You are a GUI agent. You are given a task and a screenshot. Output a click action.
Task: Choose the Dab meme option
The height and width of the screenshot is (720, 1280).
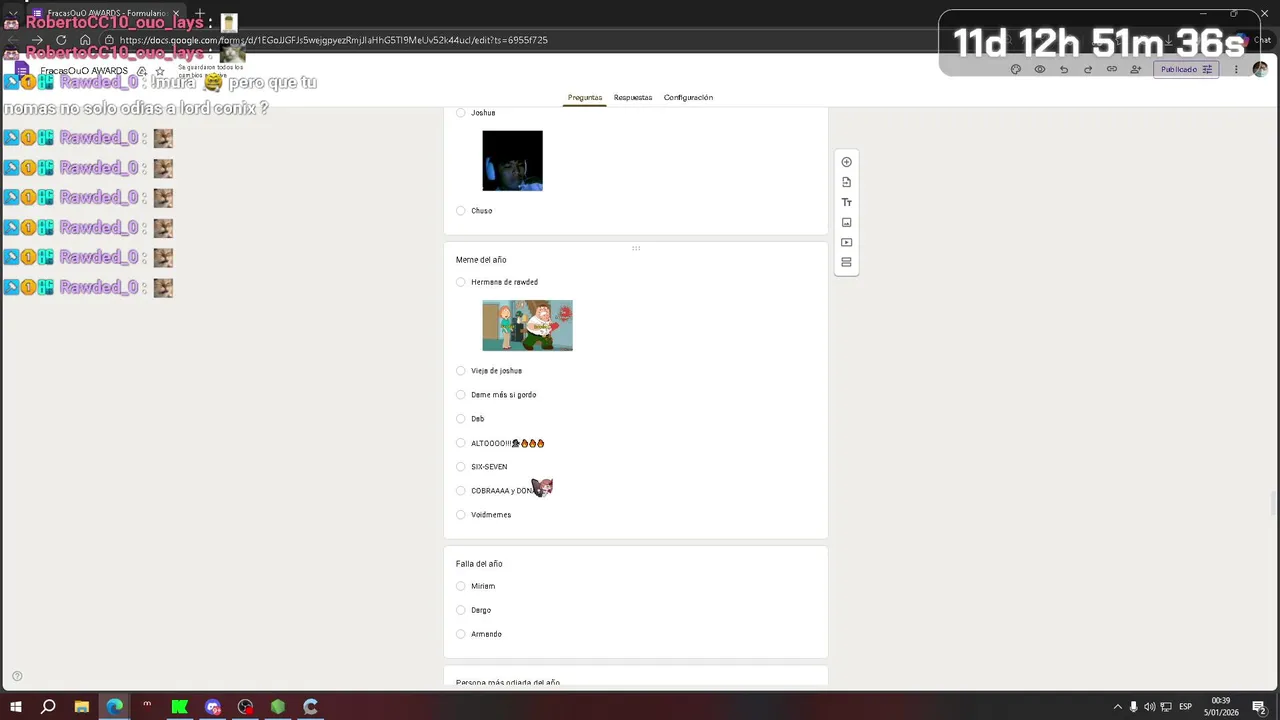point(461,419)
